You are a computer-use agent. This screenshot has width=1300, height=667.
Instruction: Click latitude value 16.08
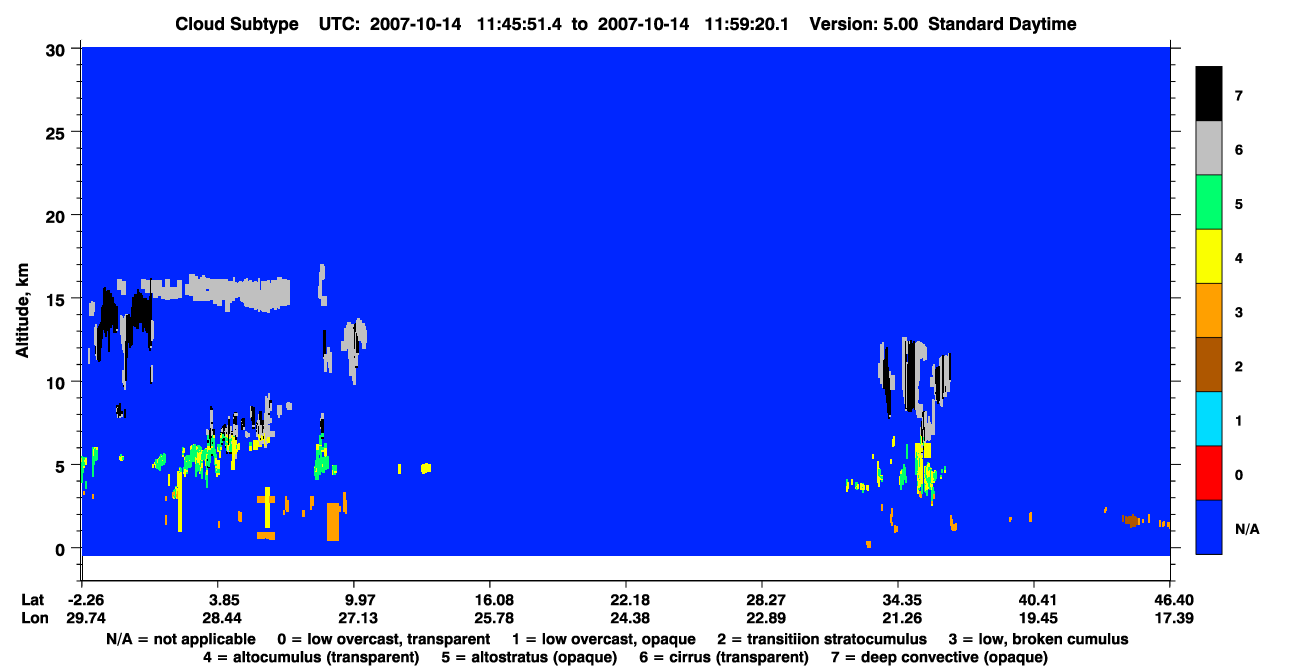(x=490, y=599)
